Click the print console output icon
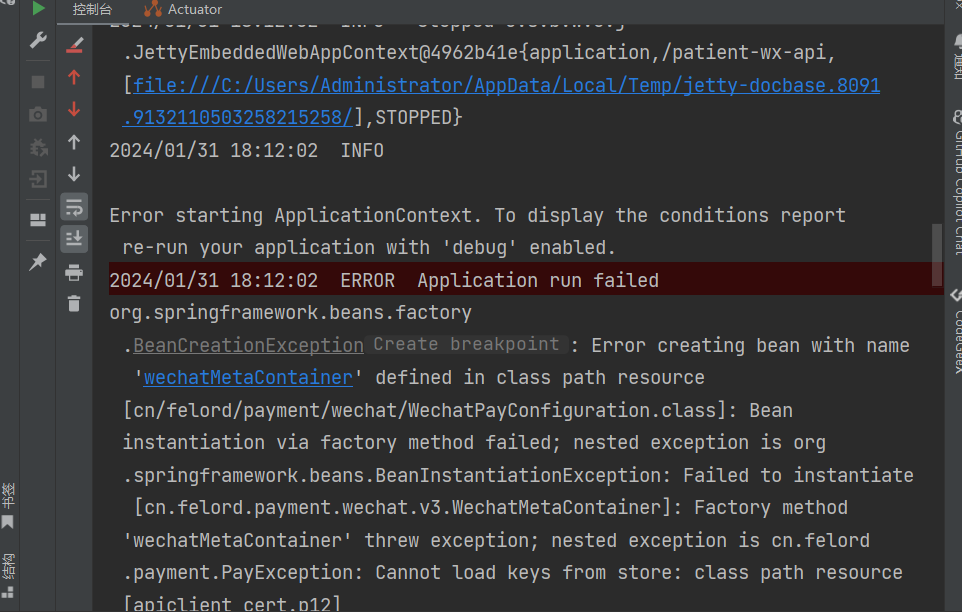962x612 pixels. 74,272
